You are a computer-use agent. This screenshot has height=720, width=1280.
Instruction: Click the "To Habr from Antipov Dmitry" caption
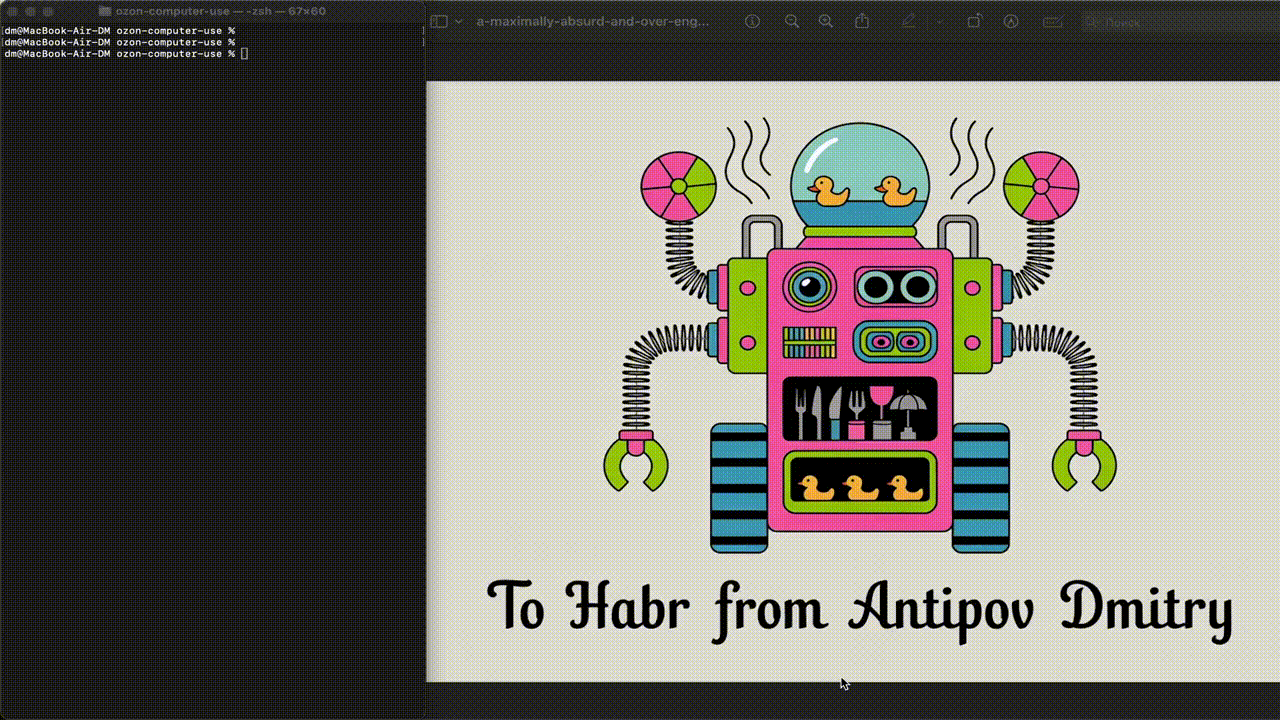click(x=858, y=607)
